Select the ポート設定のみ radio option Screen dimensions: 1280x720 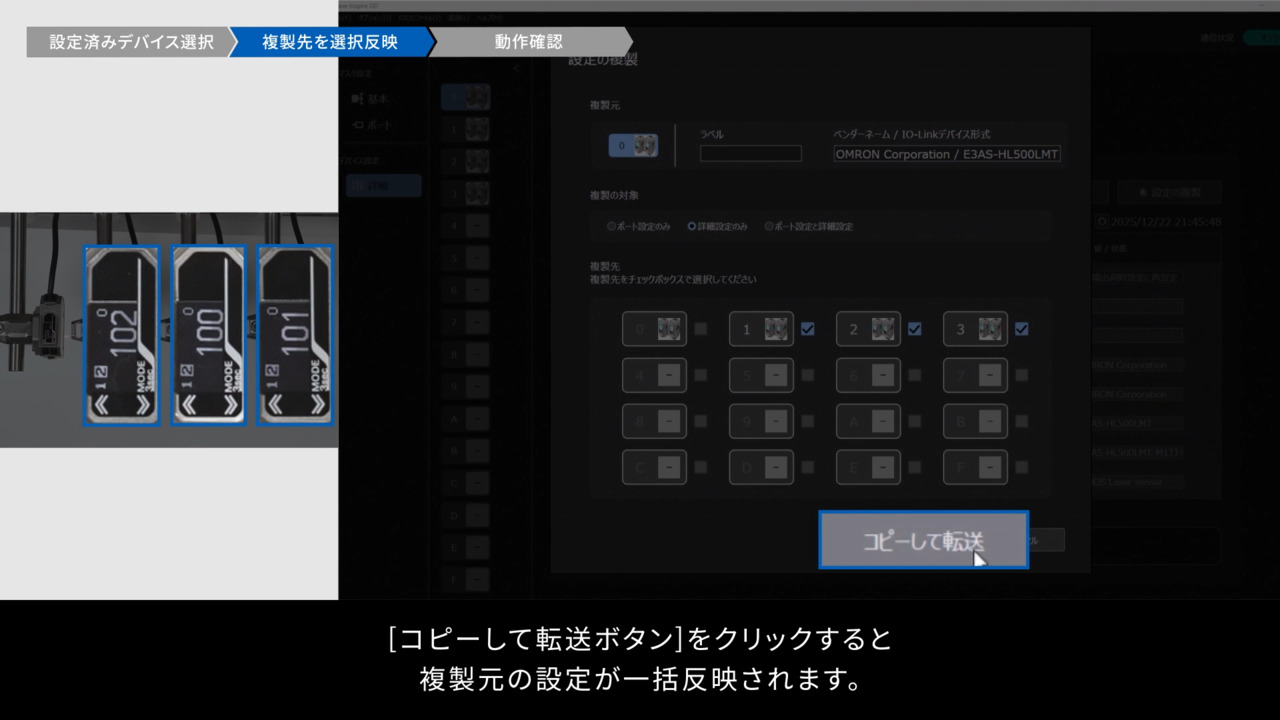611,226
